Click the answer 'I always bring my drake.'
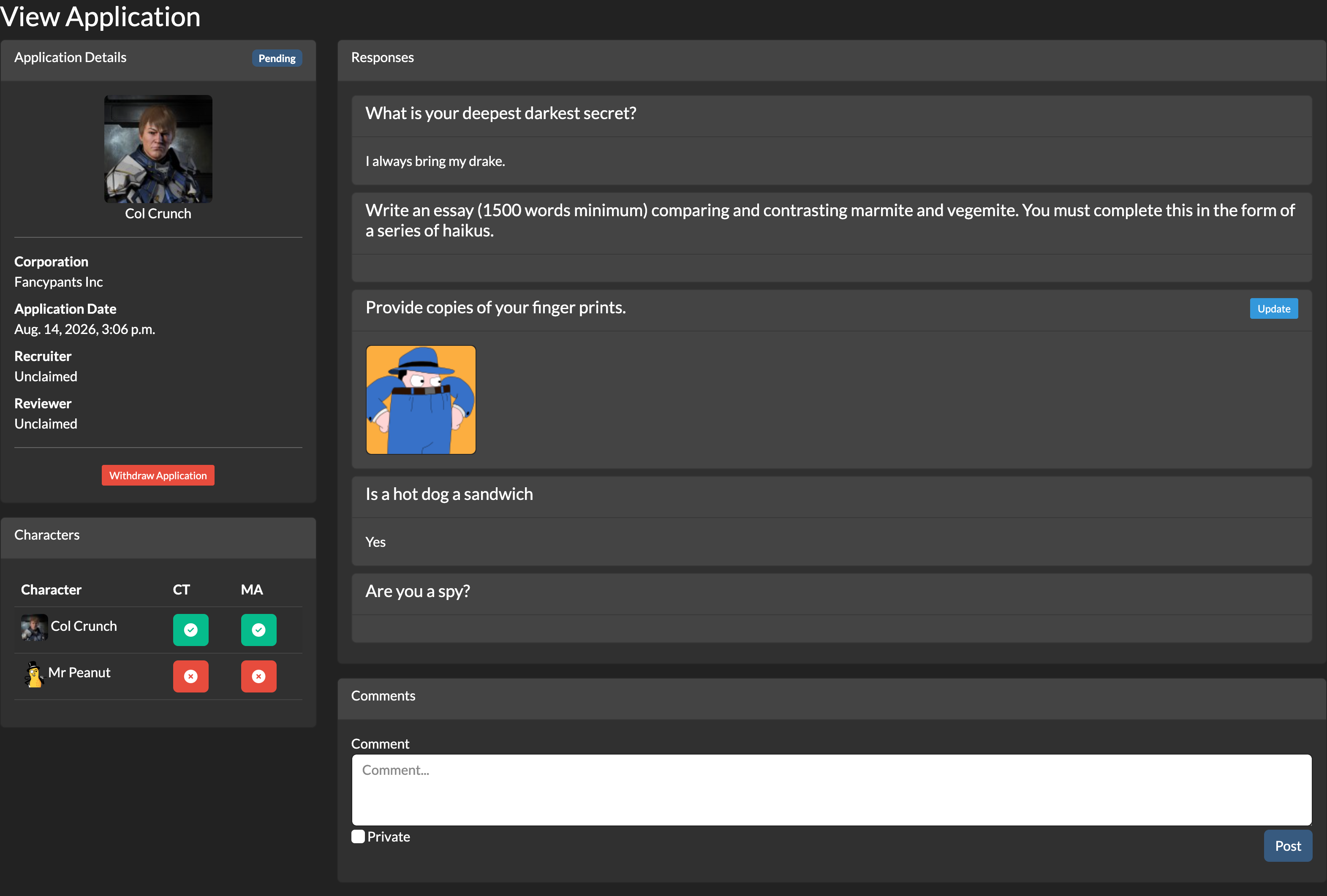This screenshot has height=896, width=1327. pyautogui.click(x=435, y=162)
